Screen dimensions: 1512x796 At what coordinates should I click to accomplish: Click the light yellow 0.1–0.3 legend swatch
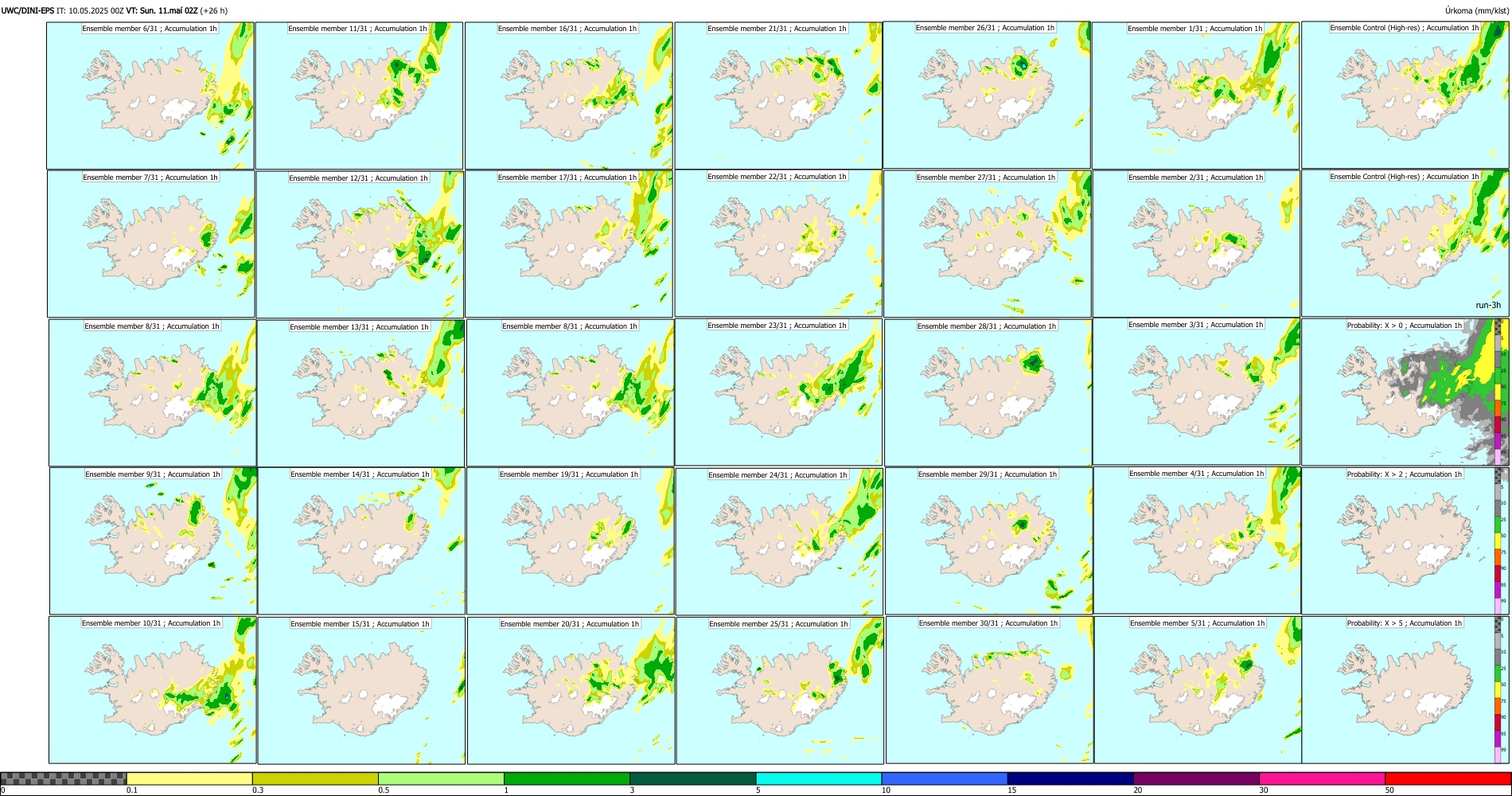(189, 778)
